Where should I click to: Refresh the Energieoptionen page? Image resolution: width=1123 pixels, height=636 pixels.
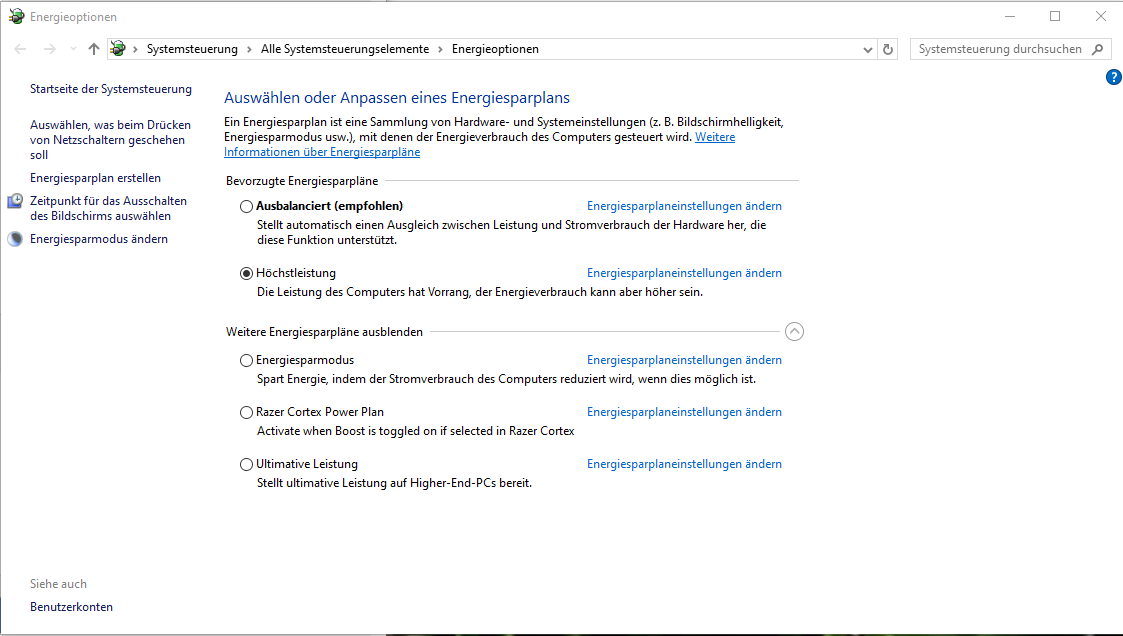click(x=888, y=49)
